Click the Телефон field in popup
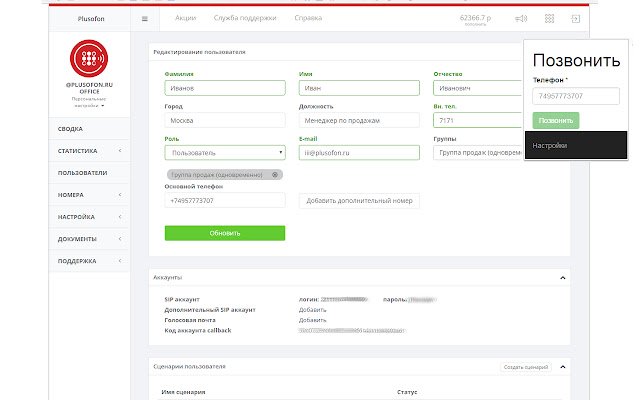The image size is (640, 400). [x=576, y=96]
